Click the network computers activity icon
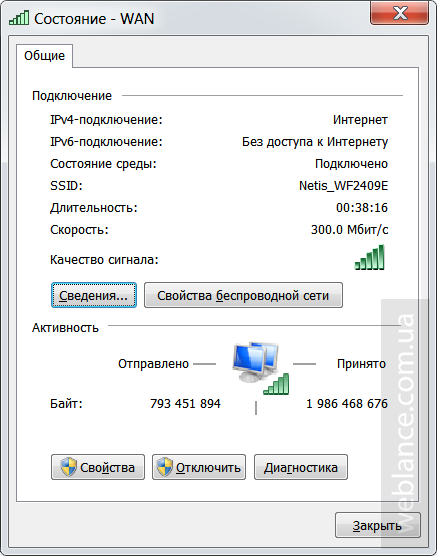Screen dimensions: 437x556 click(261, 367)
